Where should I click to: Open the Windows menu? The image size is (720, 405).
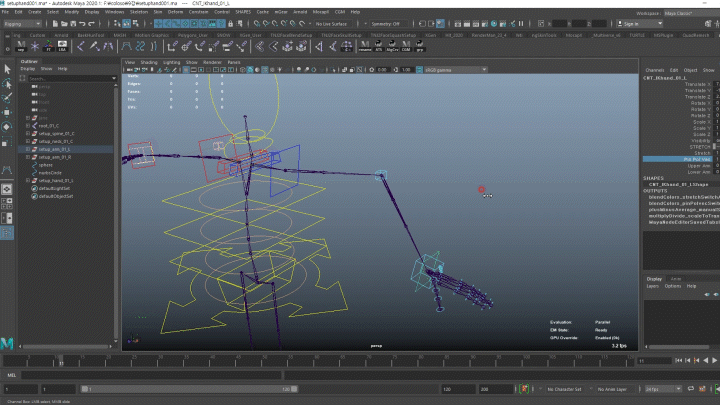click(x=114, y=12)
